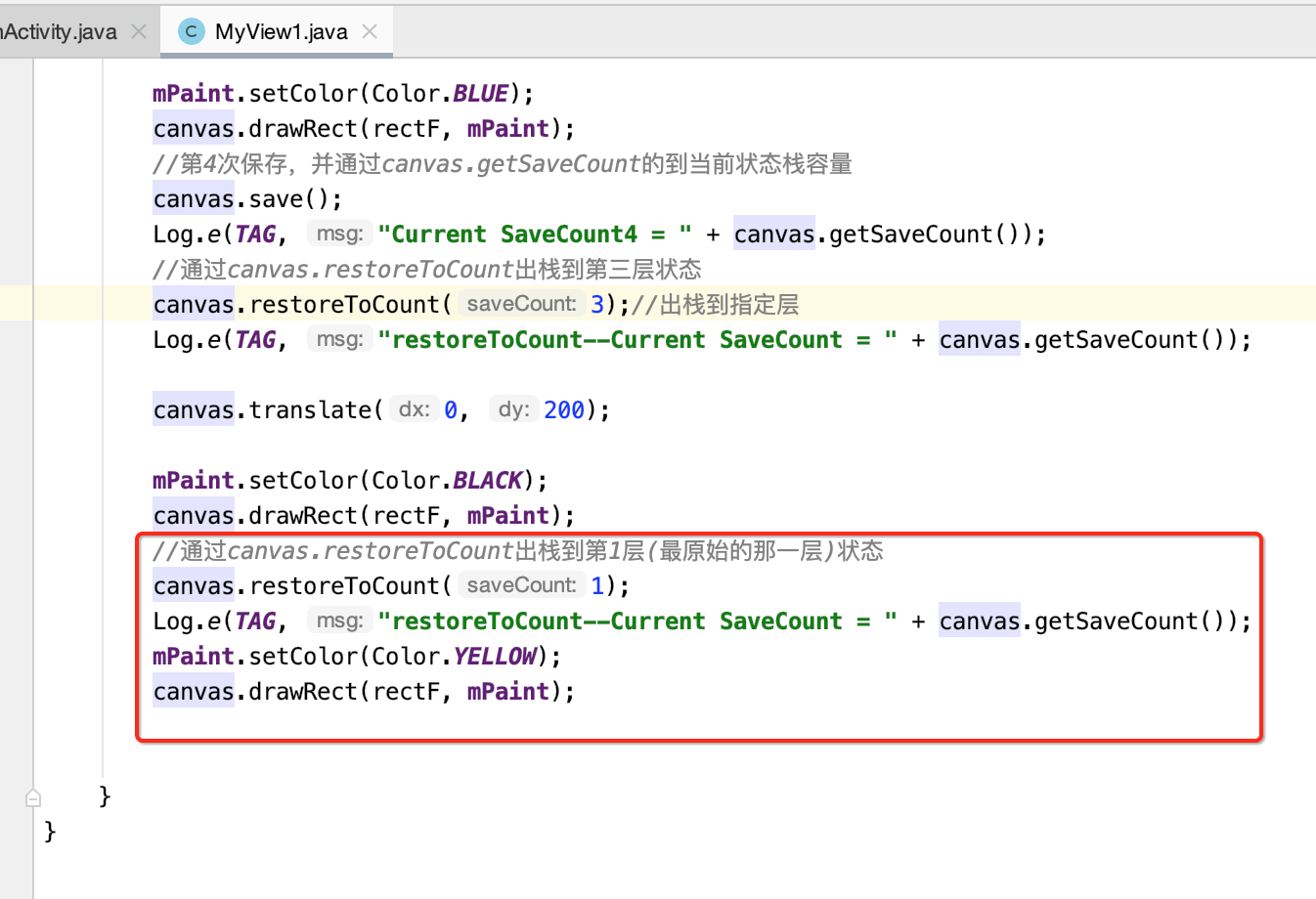Click the saveCount value 1 in restoreToCount
Screen dimensions: 1316x899
[x=597, y=585]
